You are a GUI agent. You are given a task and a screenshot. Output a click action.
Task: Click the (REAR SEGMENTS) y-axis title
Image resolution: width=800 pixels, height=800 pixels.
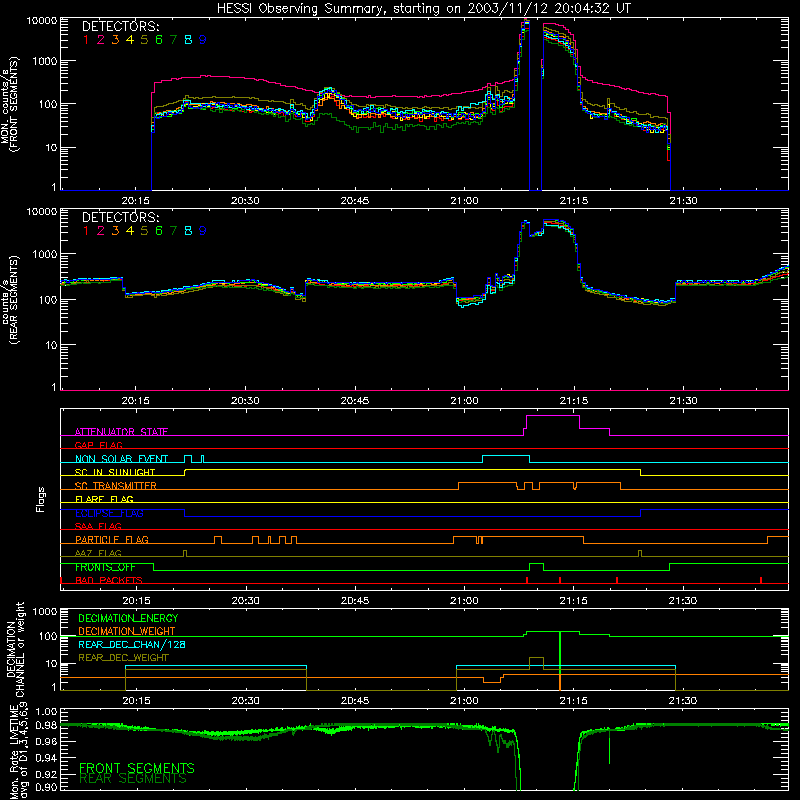pos(14,300)
